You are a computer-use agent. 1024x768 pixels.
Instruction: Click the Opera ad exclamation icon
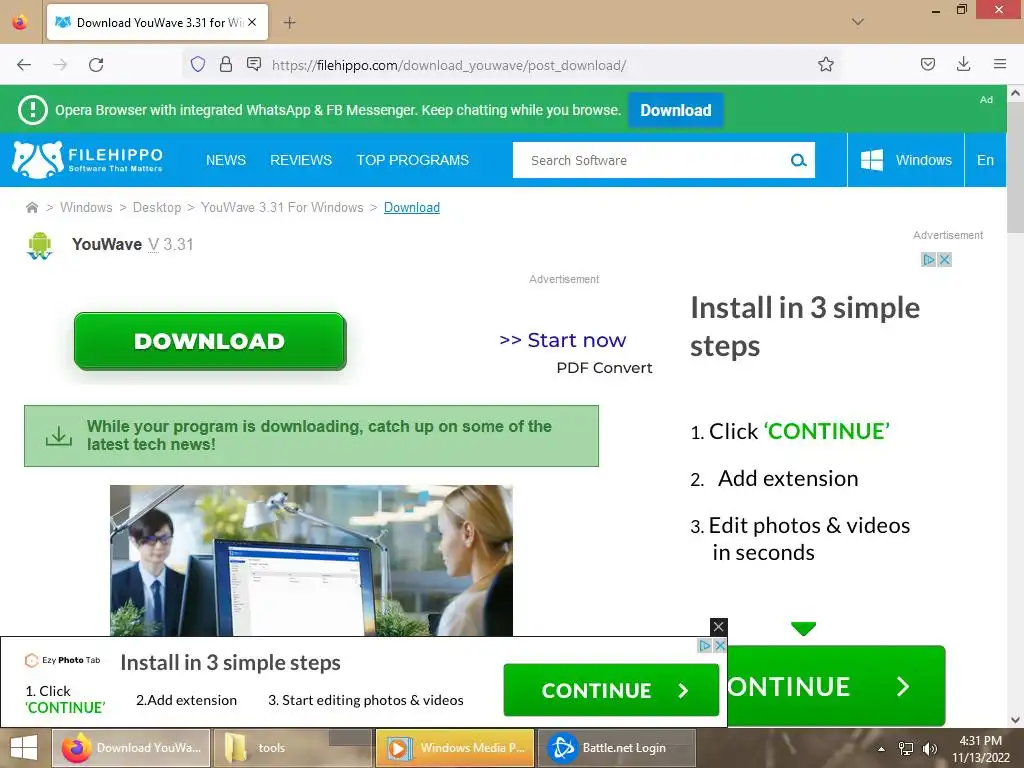33,110
